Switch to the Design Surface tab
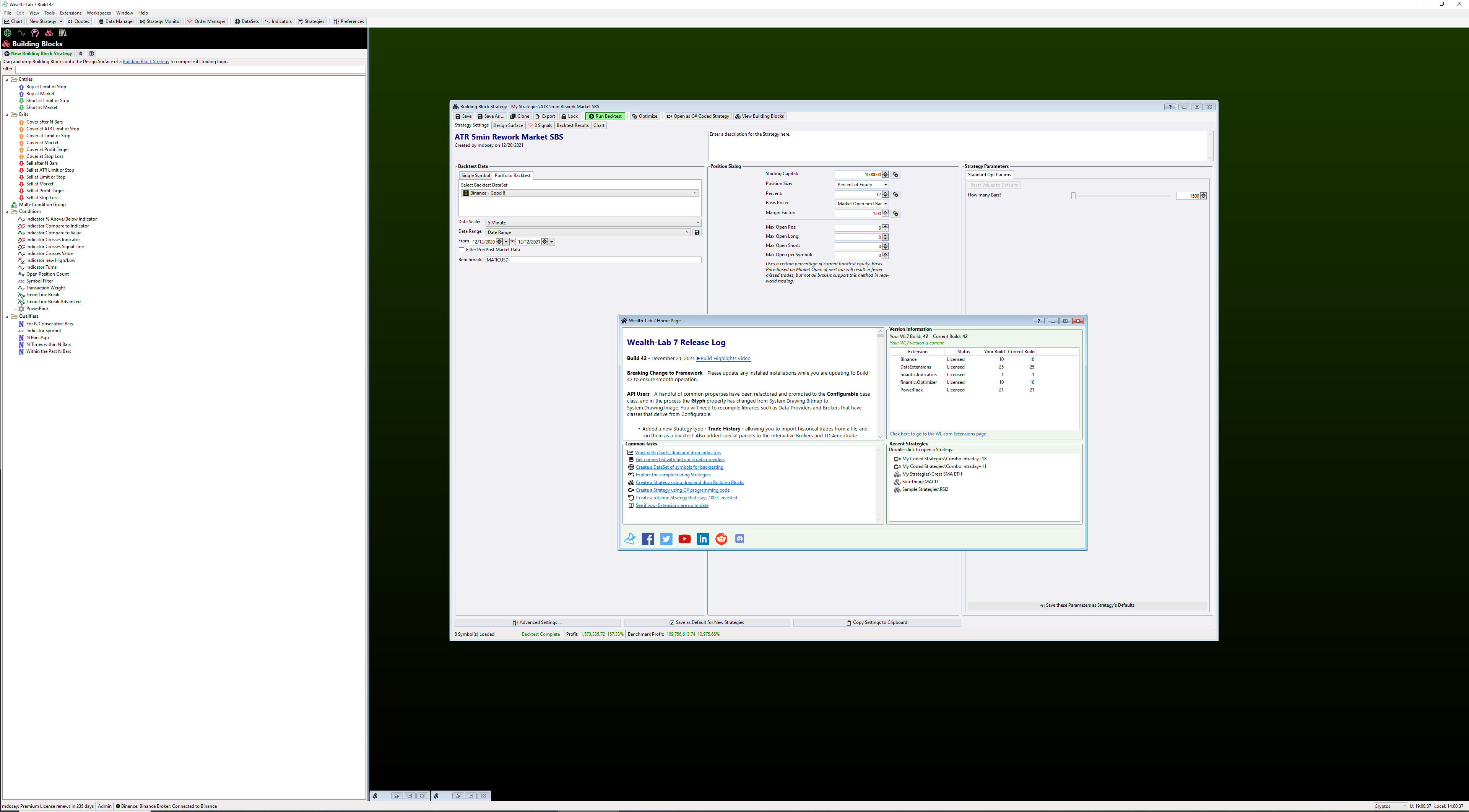 (x=507, y=125)
